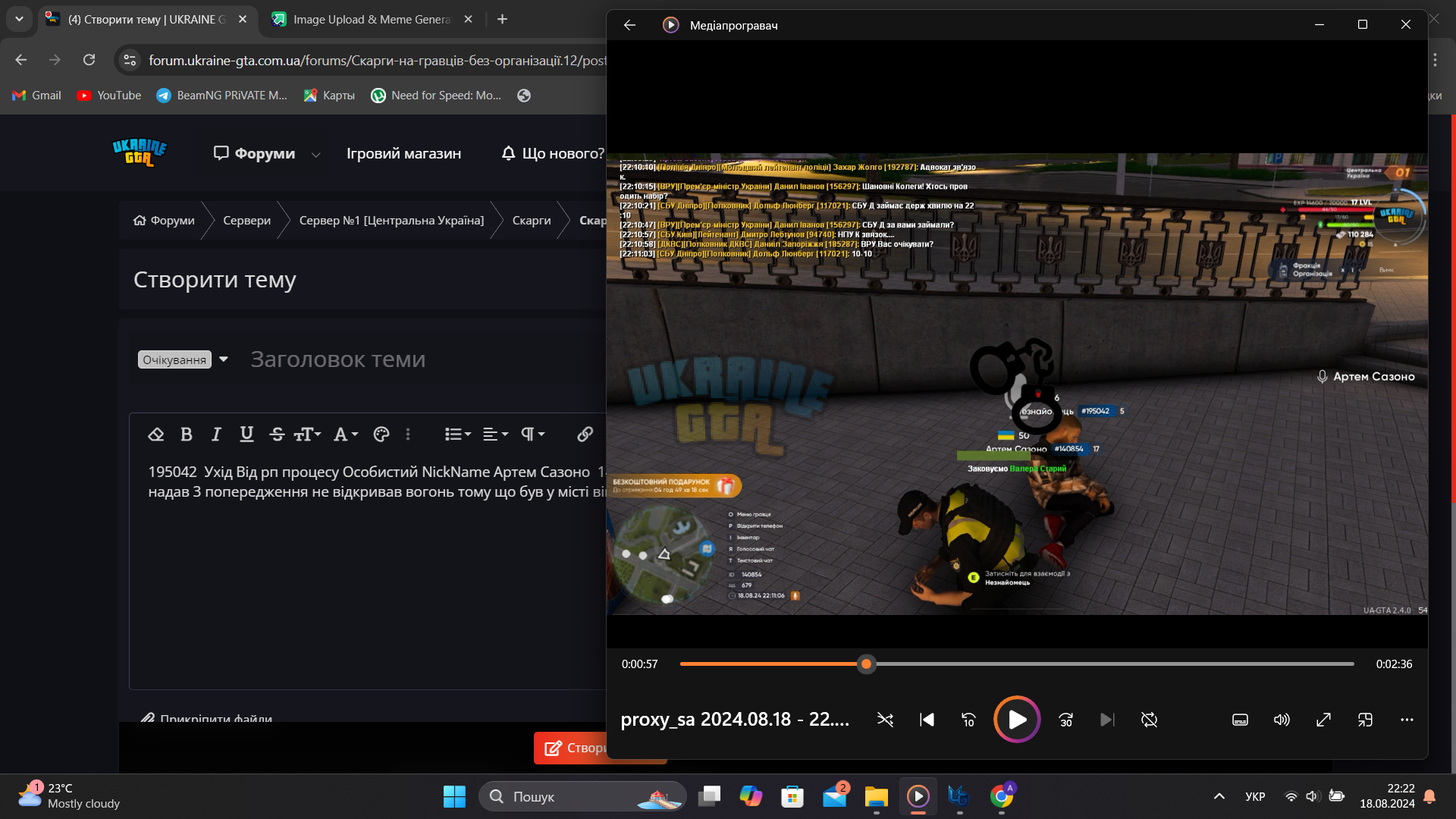
Task: Seek on the video progress slider
Action: [x=1017, y=664]
